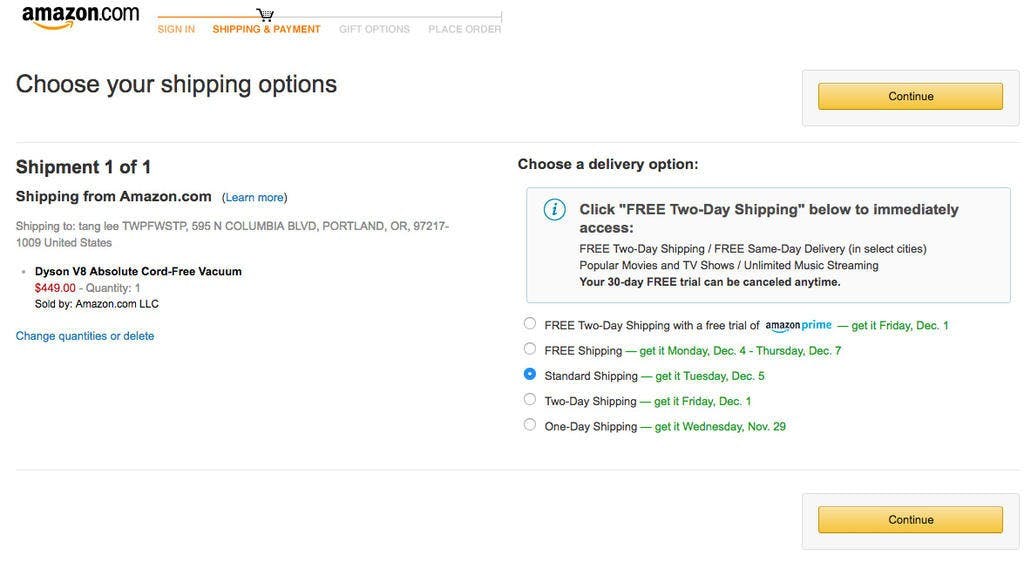1024x562 pixels.
Task: Click the shopping cart progress icon
Action: pos(265,14)
